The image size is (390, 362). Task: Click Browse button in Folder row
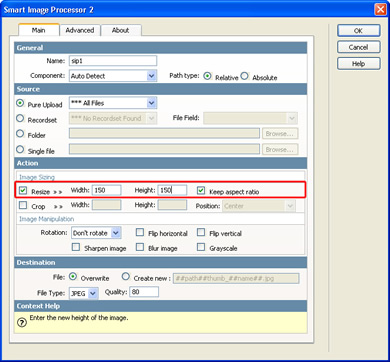(x=280, y=134)
